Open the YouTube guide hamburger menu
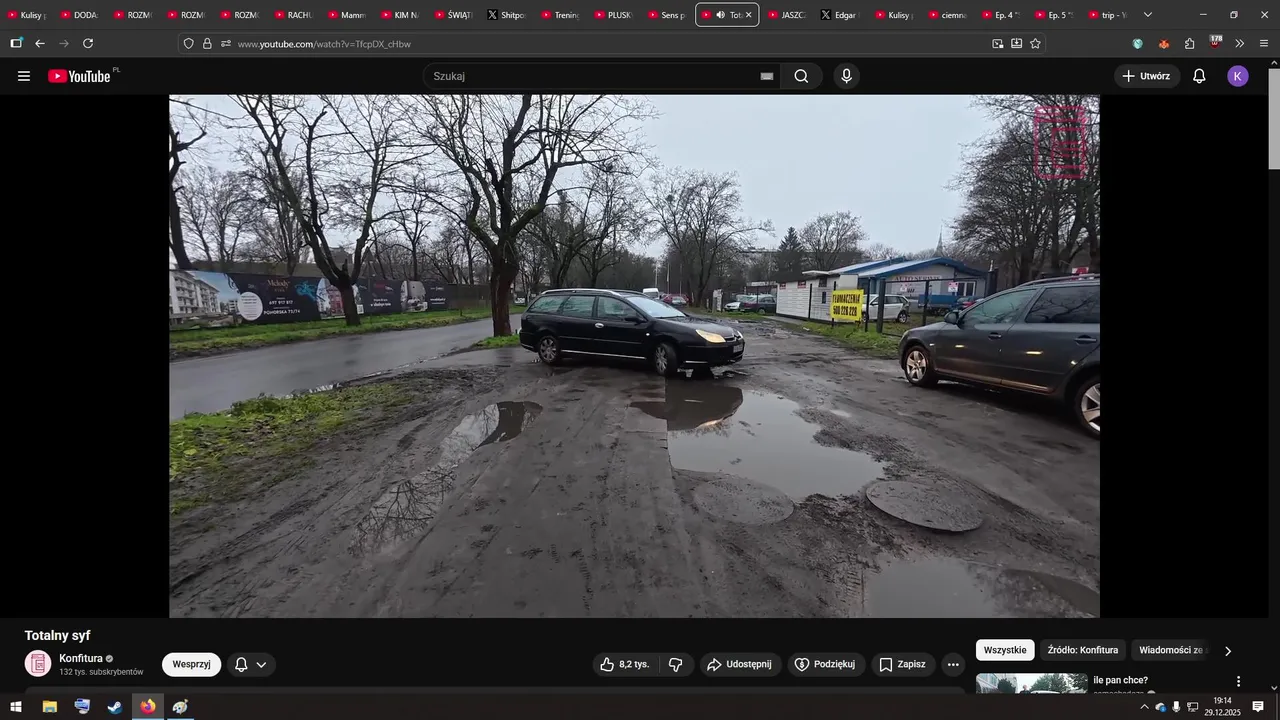Viewport: 1280px width, 720px height. (24, 76)
